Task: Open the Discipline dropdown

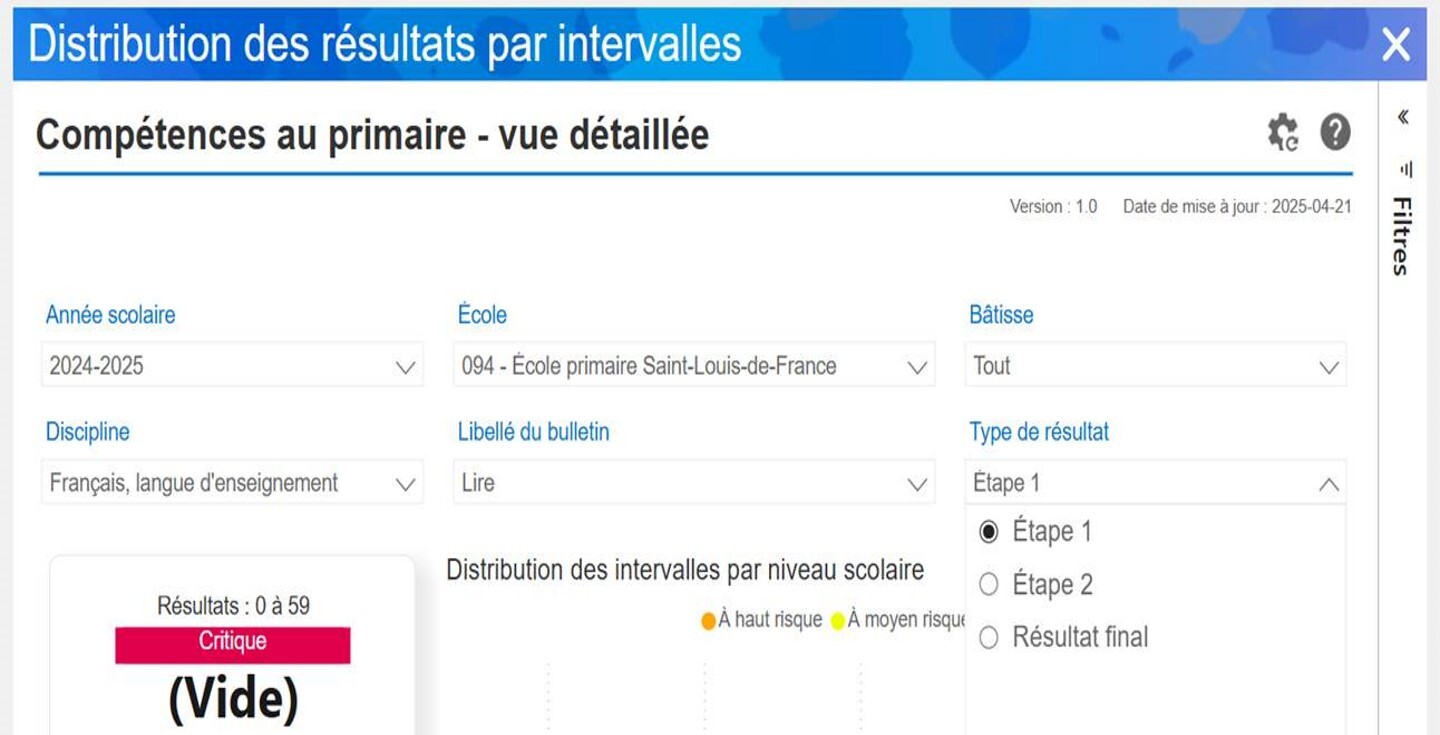Action: pyautogui.click(x=232, y=483)
